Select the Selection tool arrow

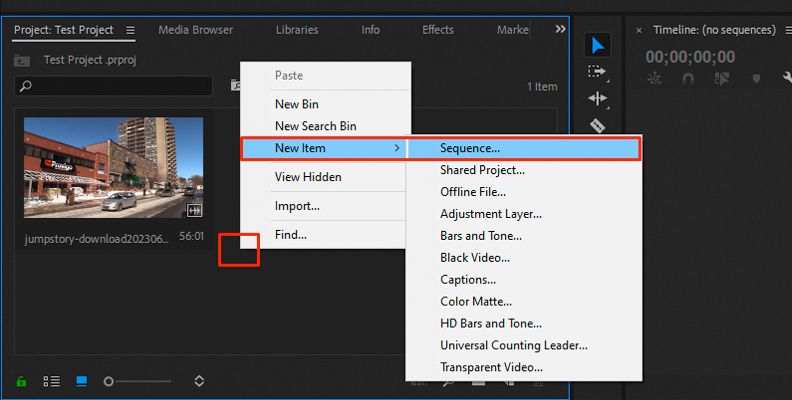pyautogui.click(x=597, y=45)
